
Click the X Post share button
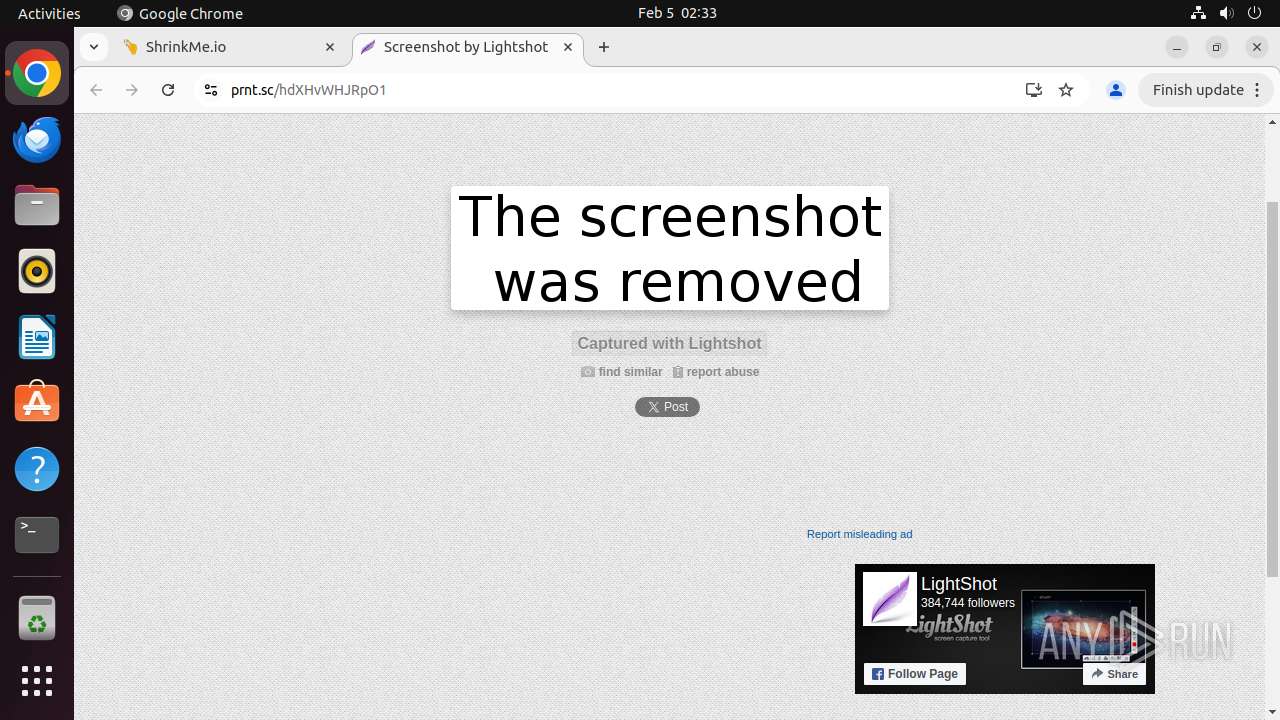click(667, 407)
